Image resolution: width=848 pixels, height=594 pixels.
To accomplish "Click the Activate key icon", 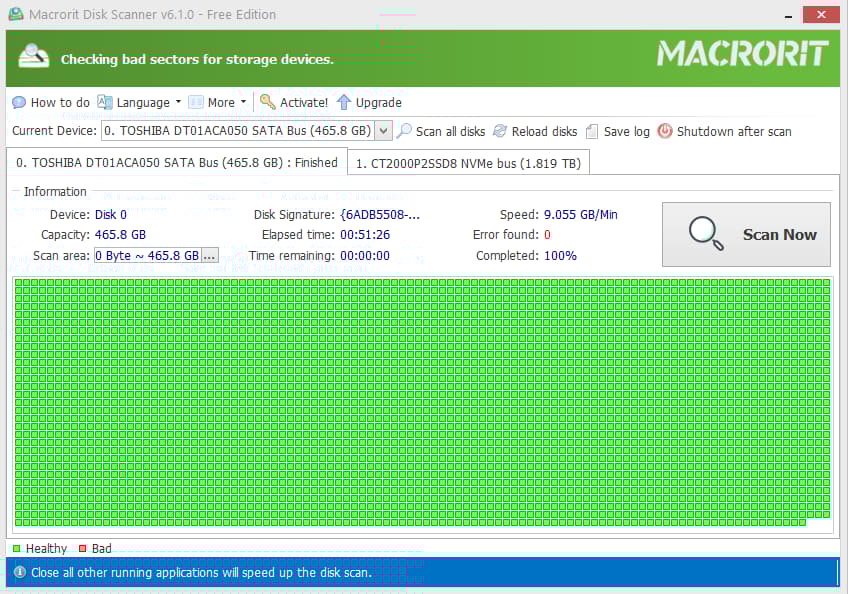I will click(266, 102).
